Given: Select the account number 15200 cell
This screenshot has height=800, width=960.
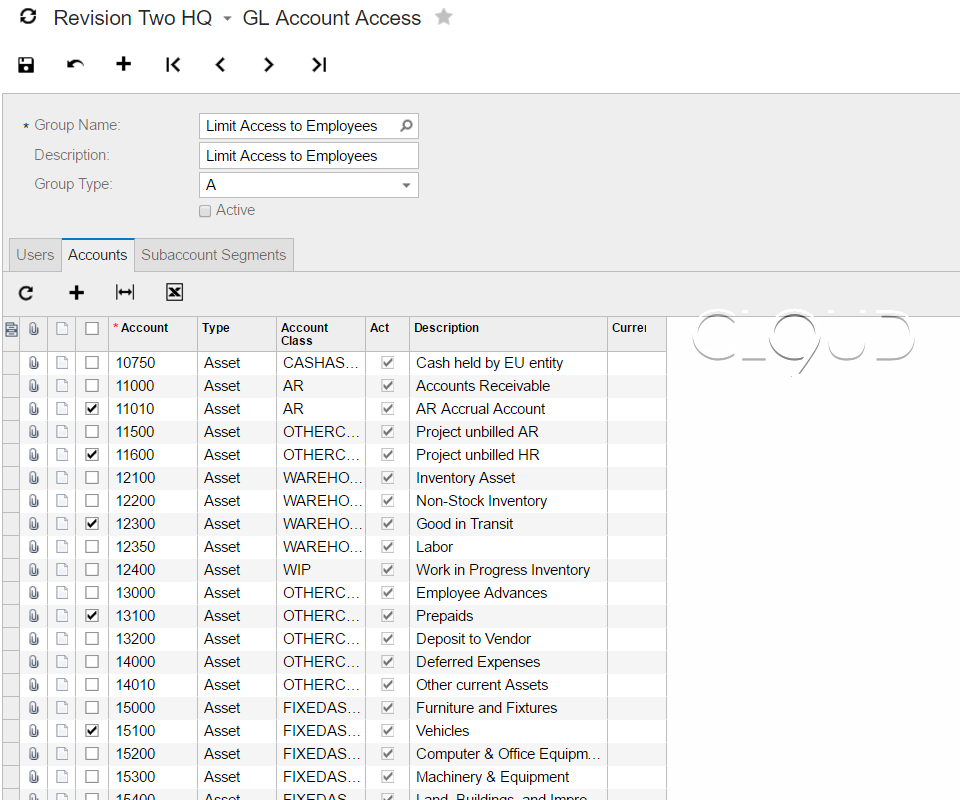Looking at the screenshot, I should (153, 753).
